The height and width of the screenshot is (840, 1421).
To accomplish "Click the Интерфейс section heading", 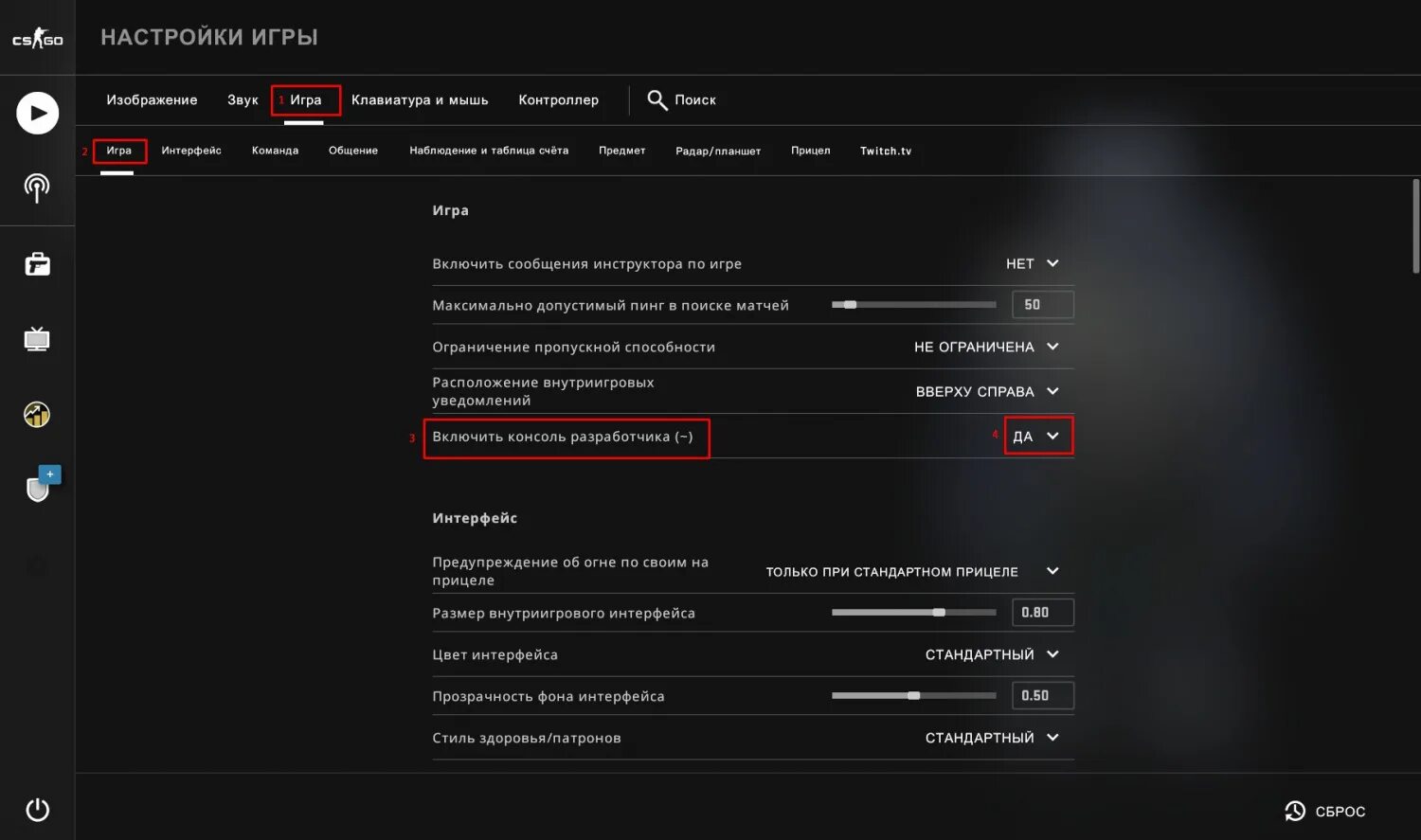I will pyautogui.click(x=475, y=518).
